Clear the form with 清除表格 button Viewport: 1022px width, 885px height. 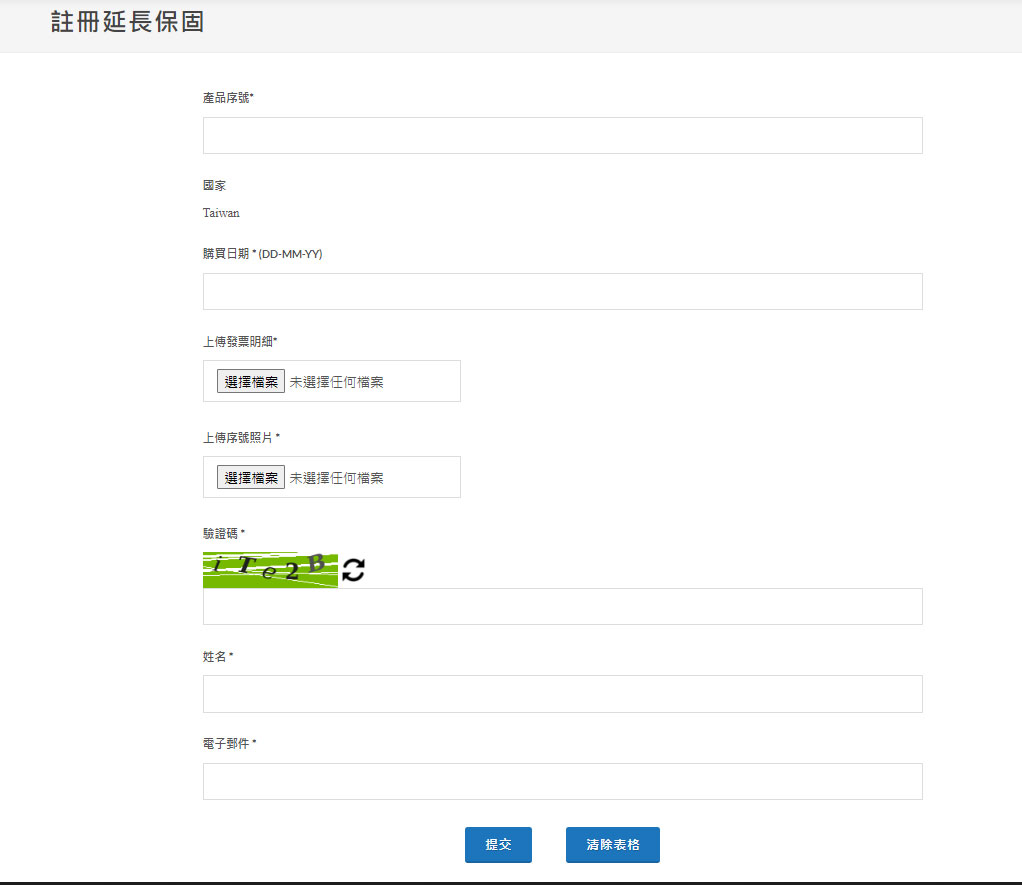click(613, 845)
